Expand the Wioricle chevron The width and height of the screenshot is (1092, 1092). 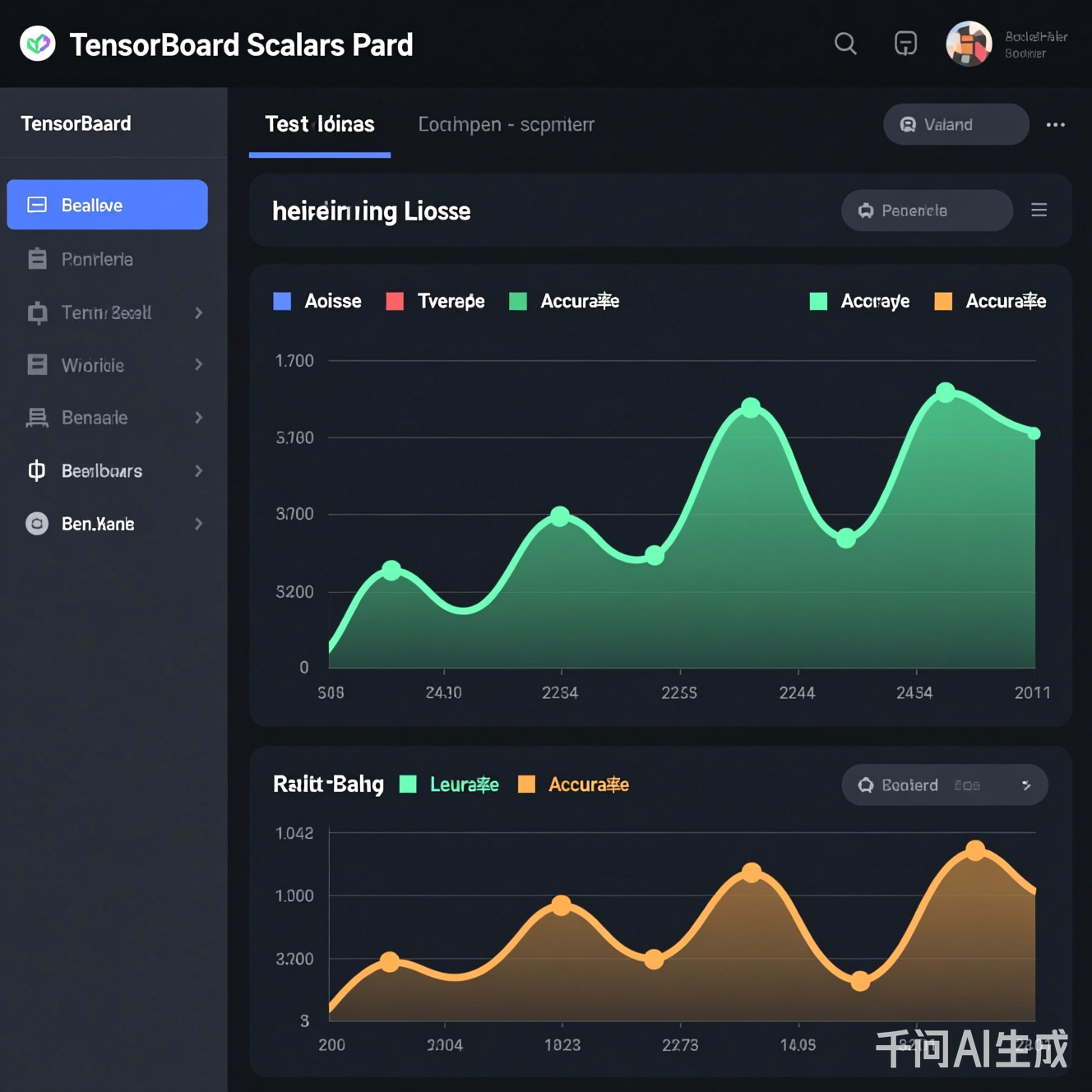point(199,364)
